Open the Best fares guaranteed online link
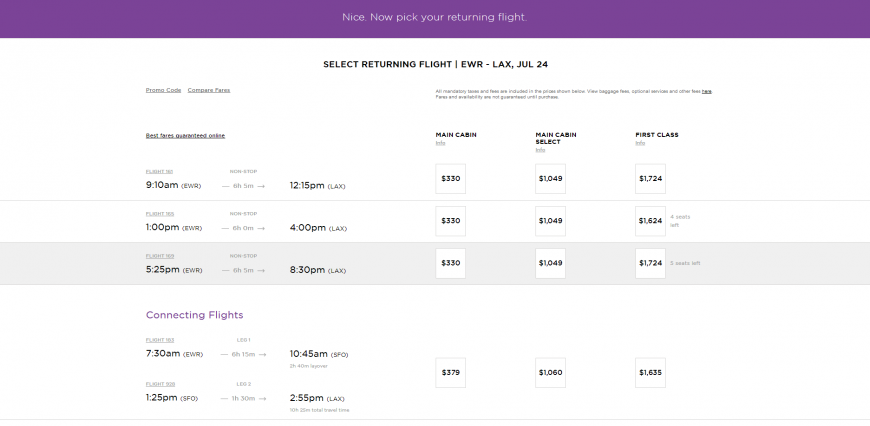This screenshot has width=870, height=426. (x=185, y=135)
